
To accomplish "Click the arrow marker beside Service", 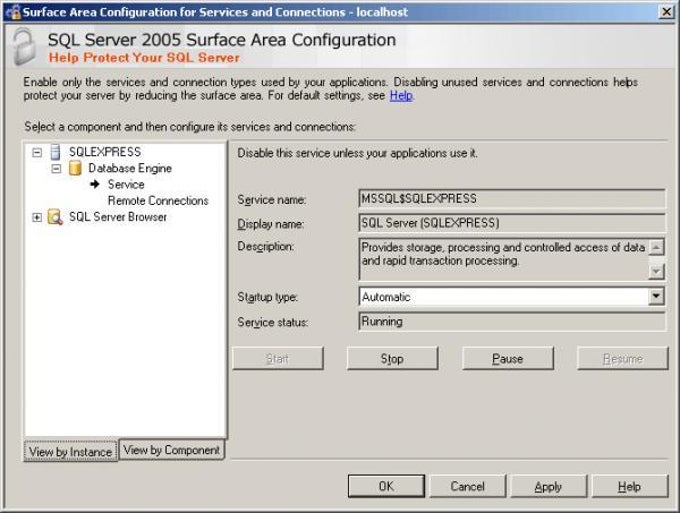I will click(x=95, y=184).
